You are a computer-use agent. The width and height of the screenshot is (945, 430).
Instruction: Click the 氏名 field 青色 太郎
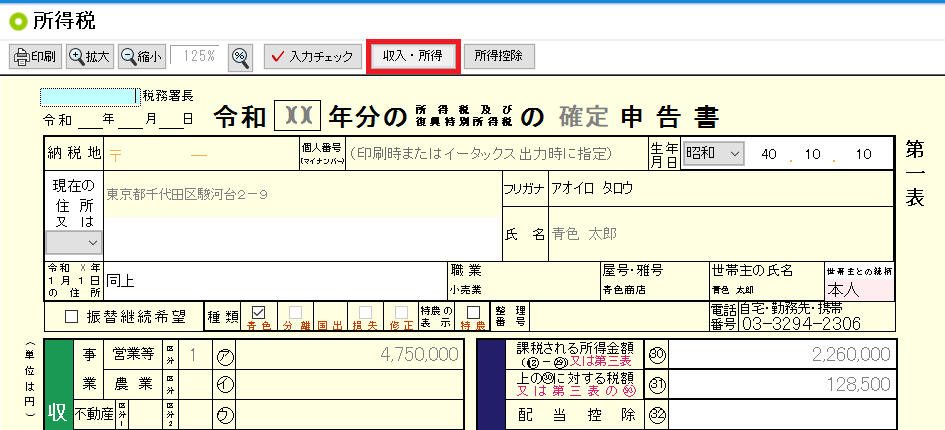pos(721,234)
